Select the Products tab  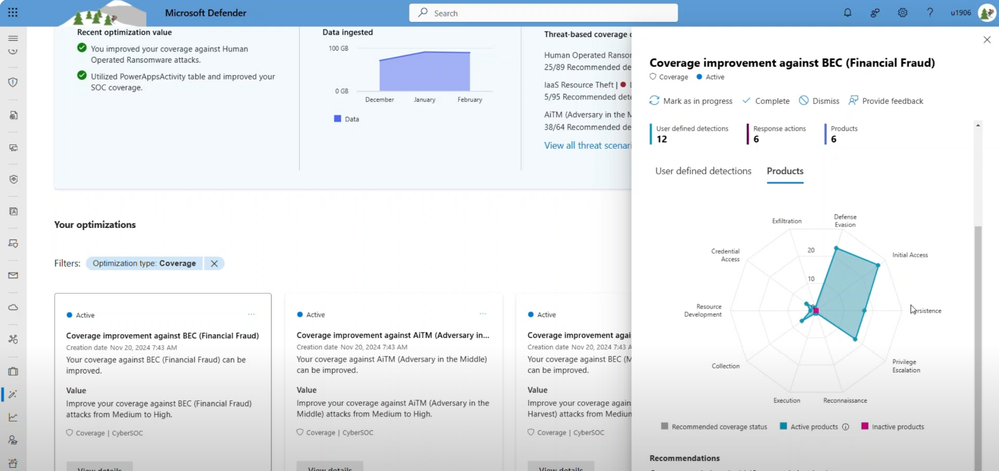[x=785, y=171]
